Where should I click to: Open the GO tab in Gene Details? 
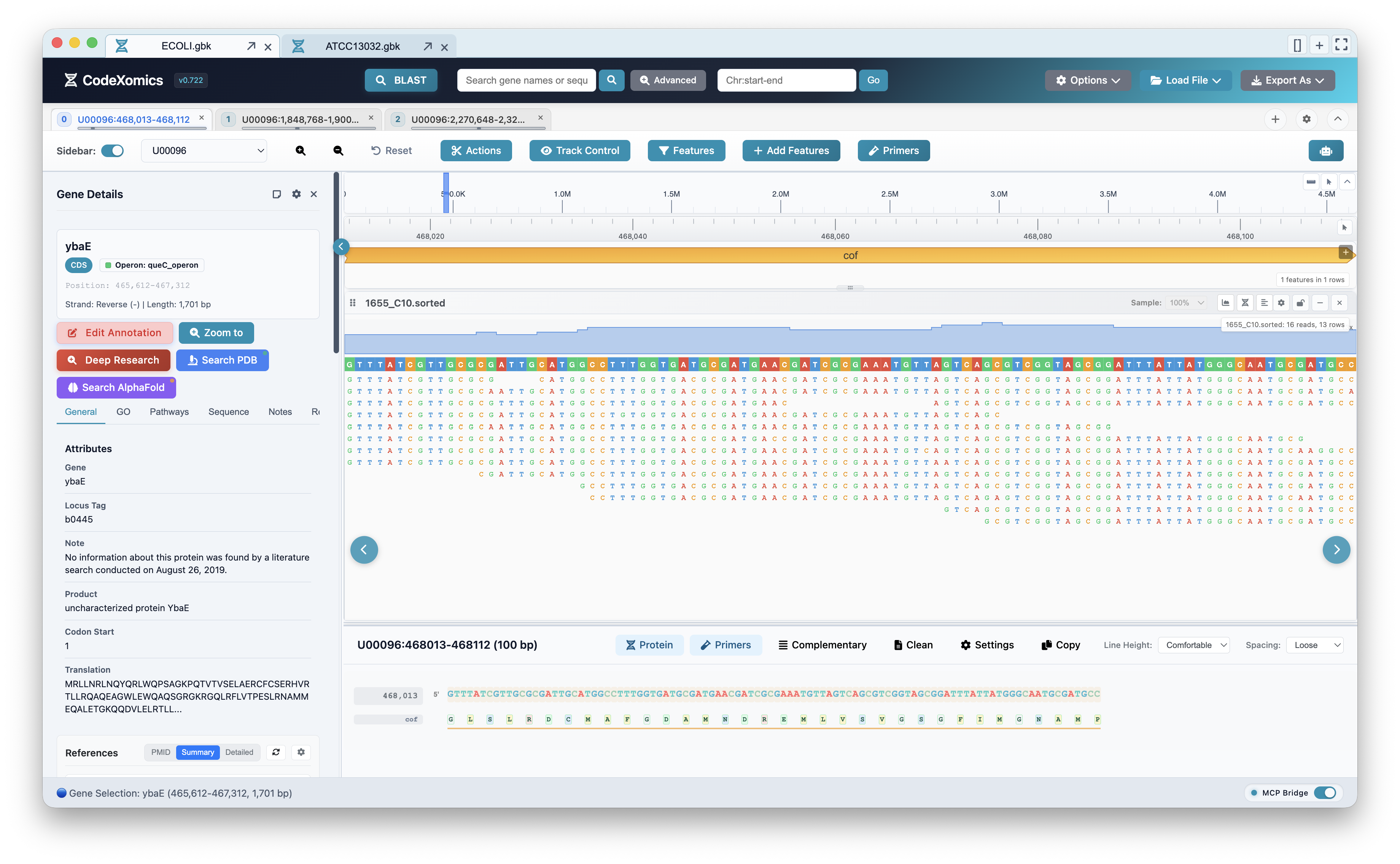[124, 412]
